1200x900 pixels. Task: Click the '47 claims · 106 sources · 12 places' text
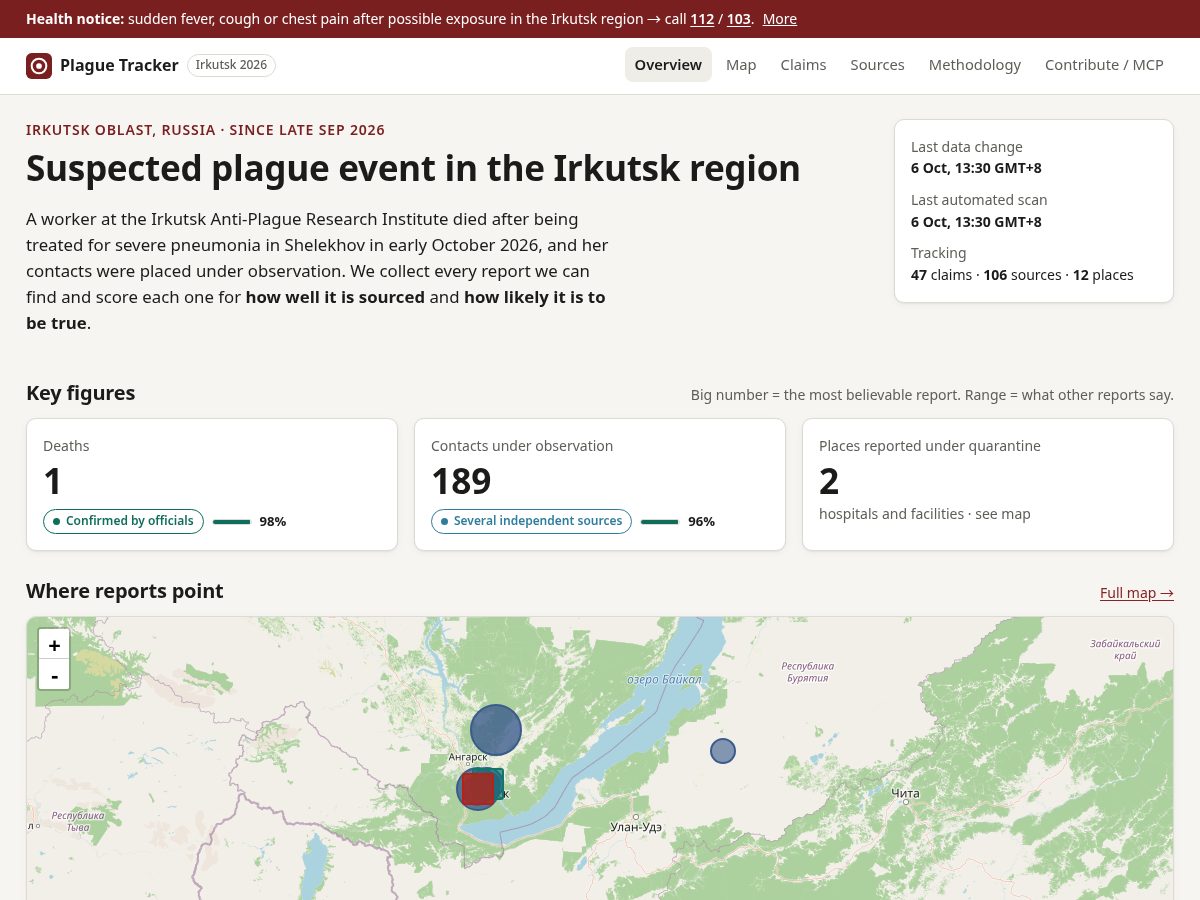coord(1022,275)
